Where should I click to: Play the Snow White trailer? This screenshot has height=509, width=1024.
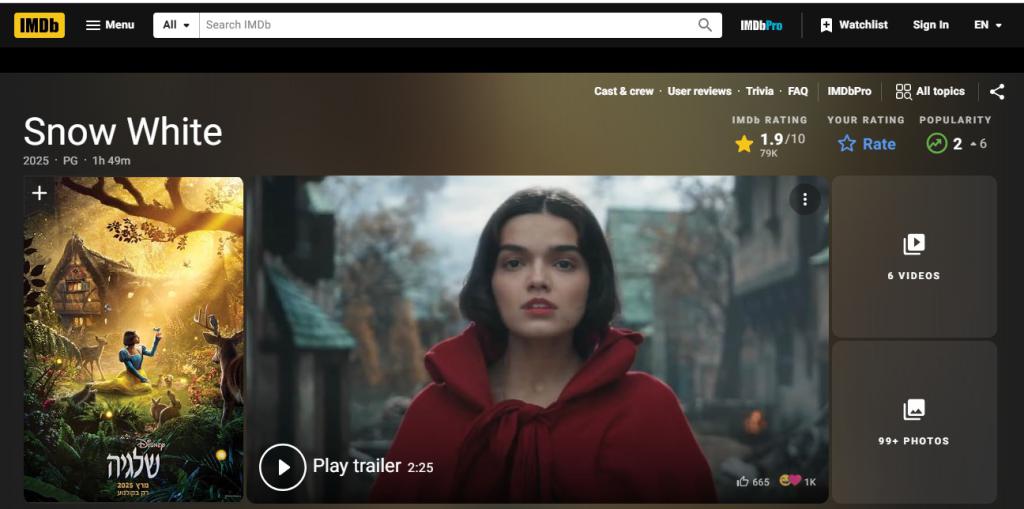283,467
